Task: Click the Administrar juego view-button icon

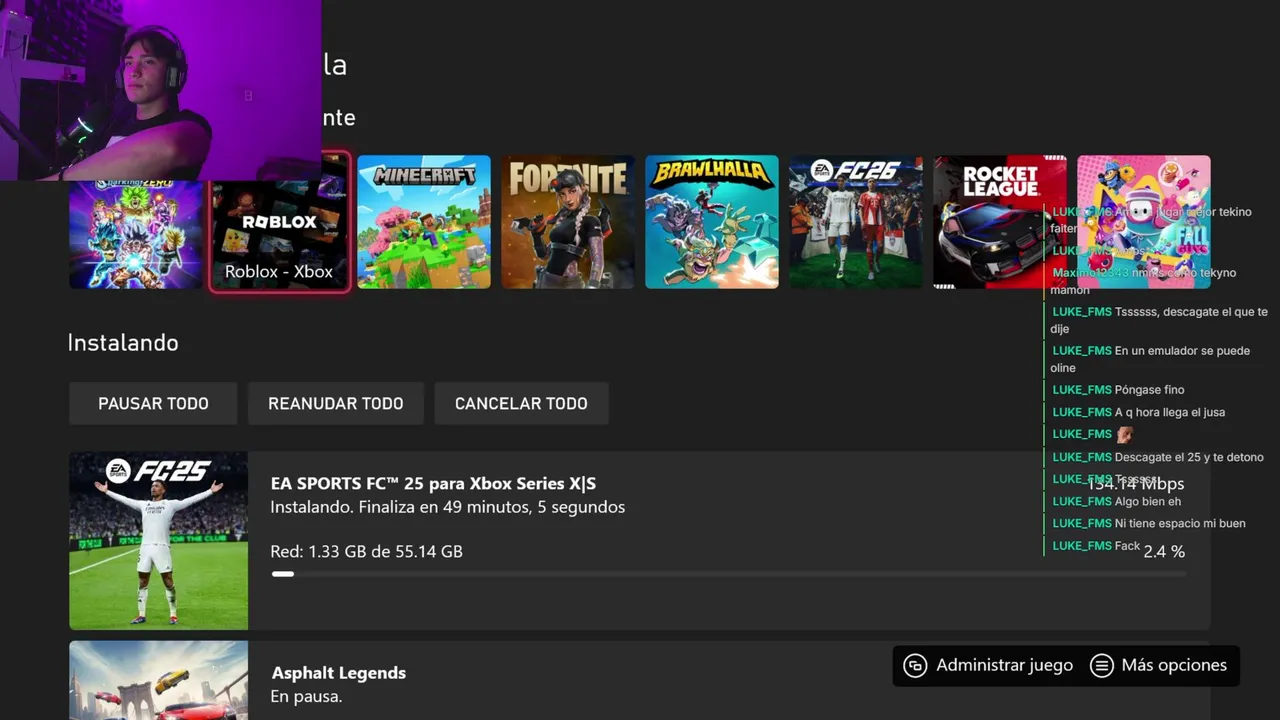Action: 915,666
